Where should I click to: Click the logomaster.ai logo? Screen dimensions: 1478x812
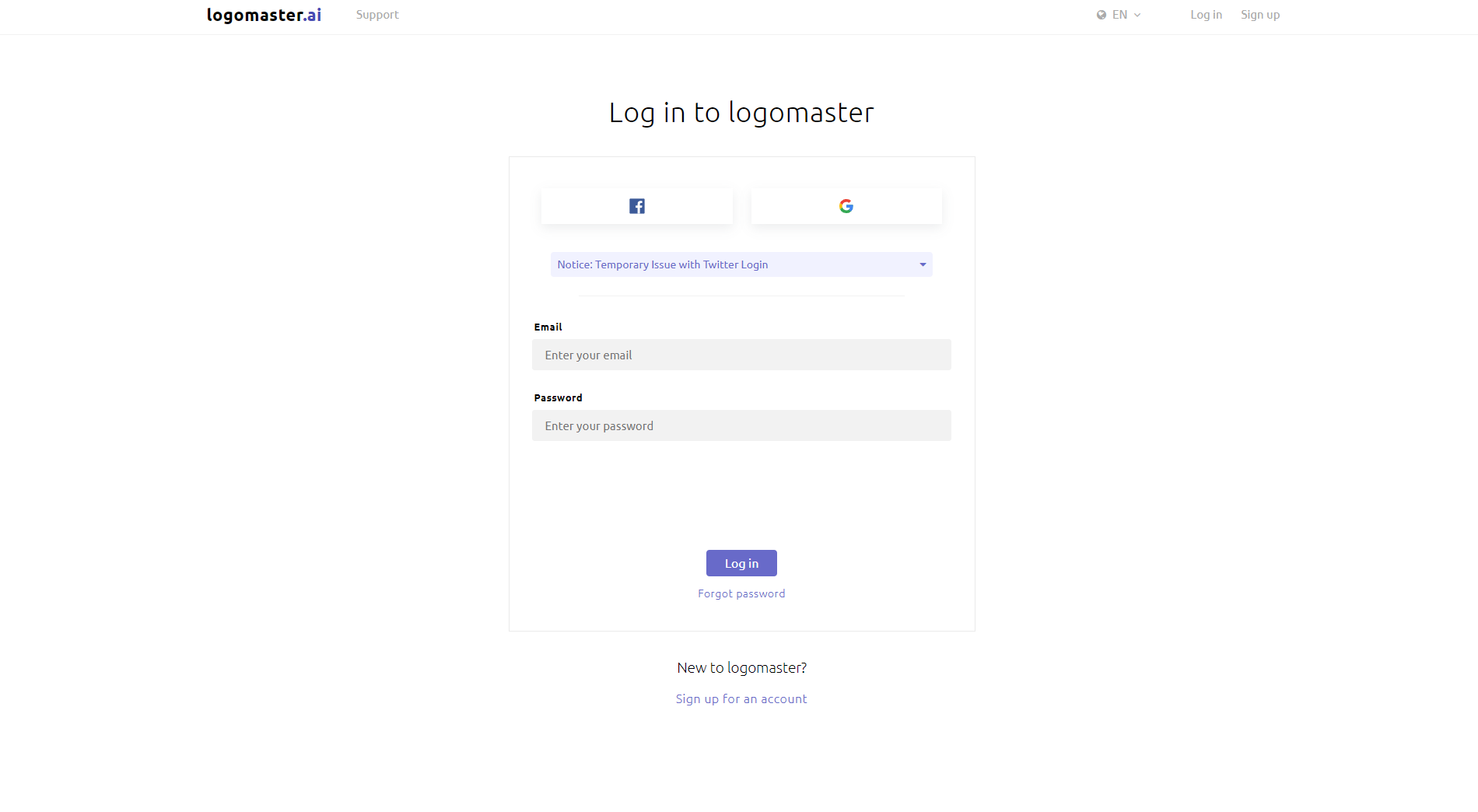pos(263,14)
